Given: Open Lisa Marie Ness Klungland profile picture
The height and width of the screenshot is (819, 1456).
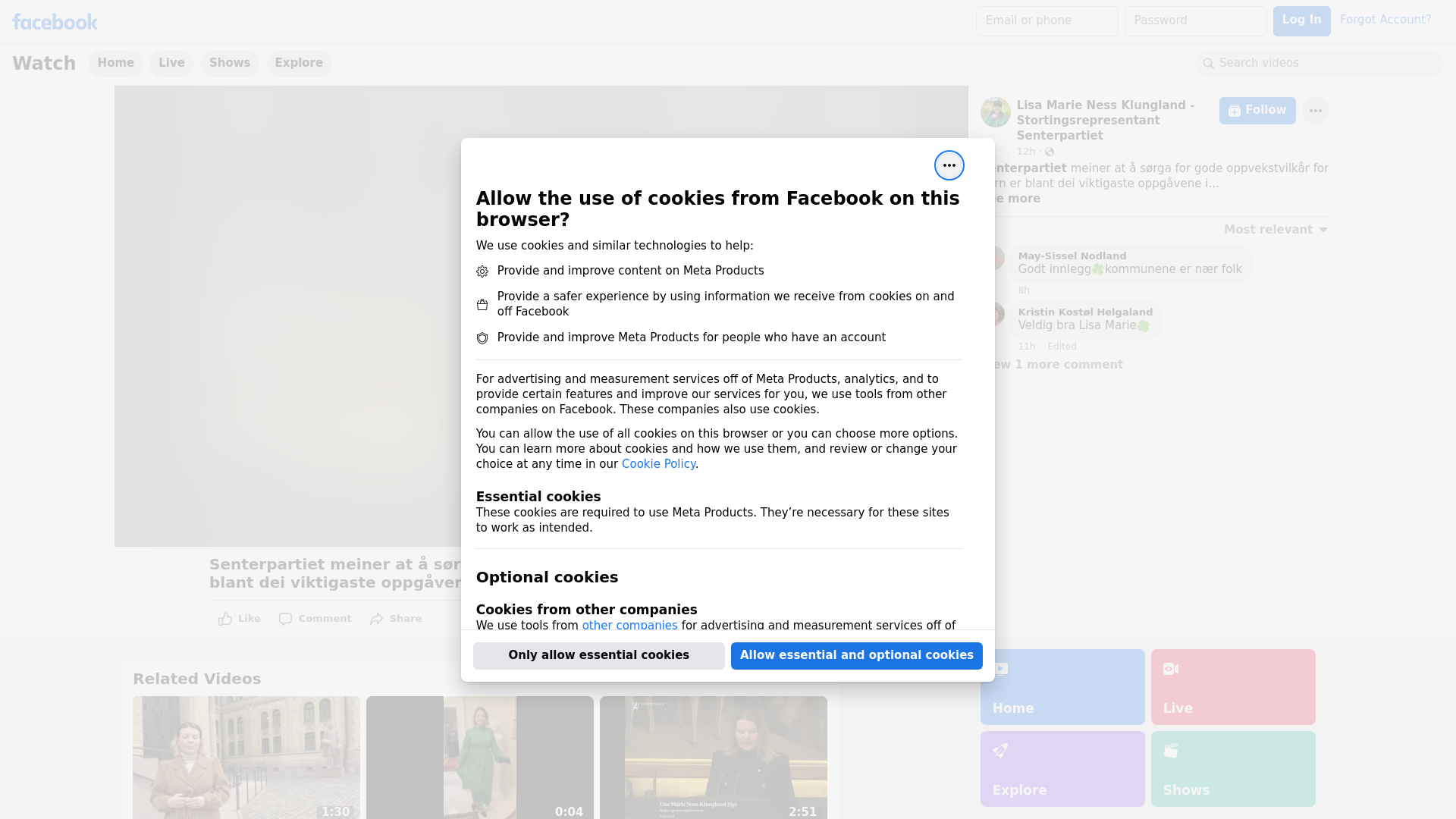Looking at the screenshot, I should [x=995, y=112].
